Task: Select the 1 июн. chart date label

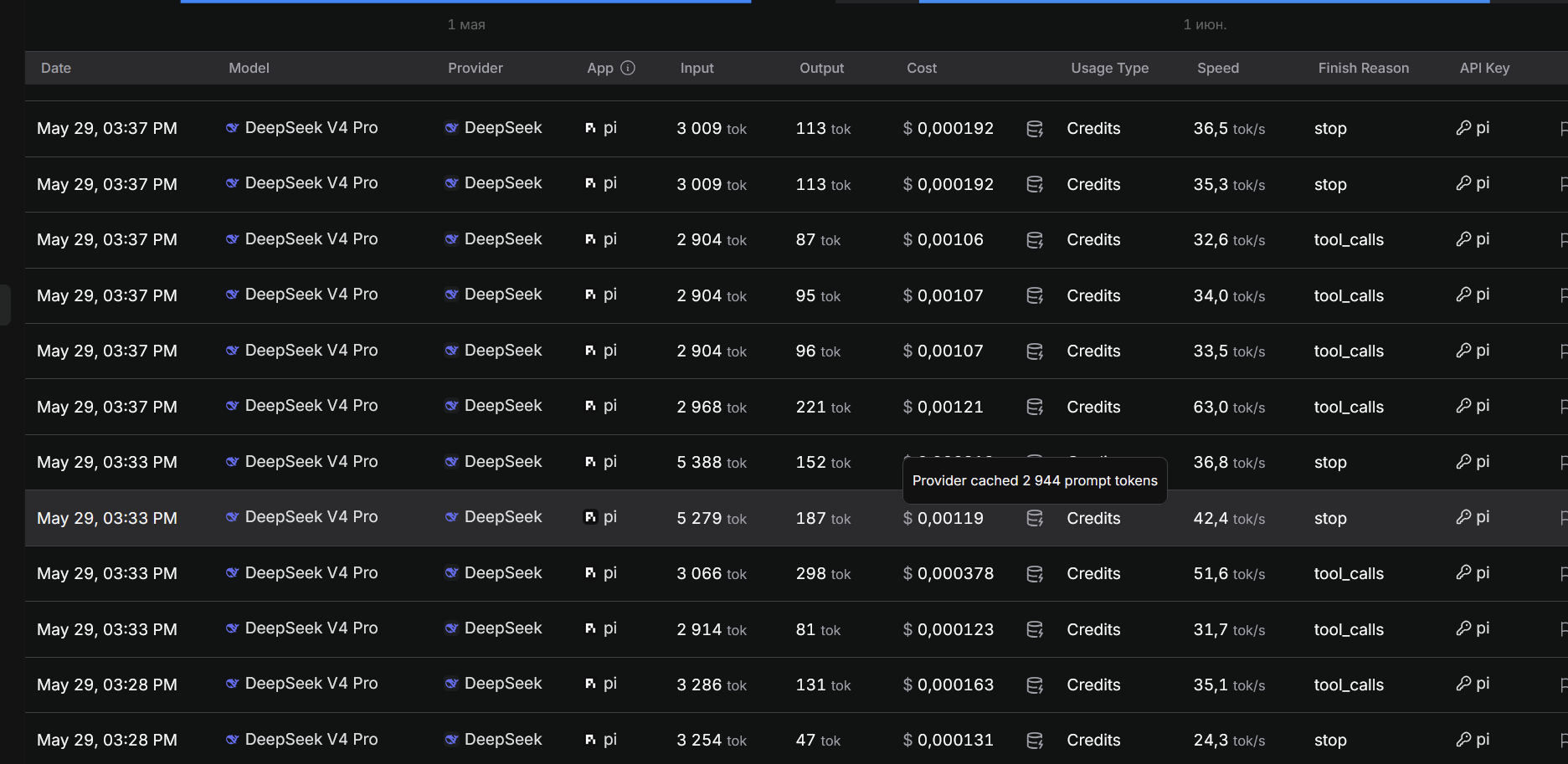Action: coord(1205,25)
